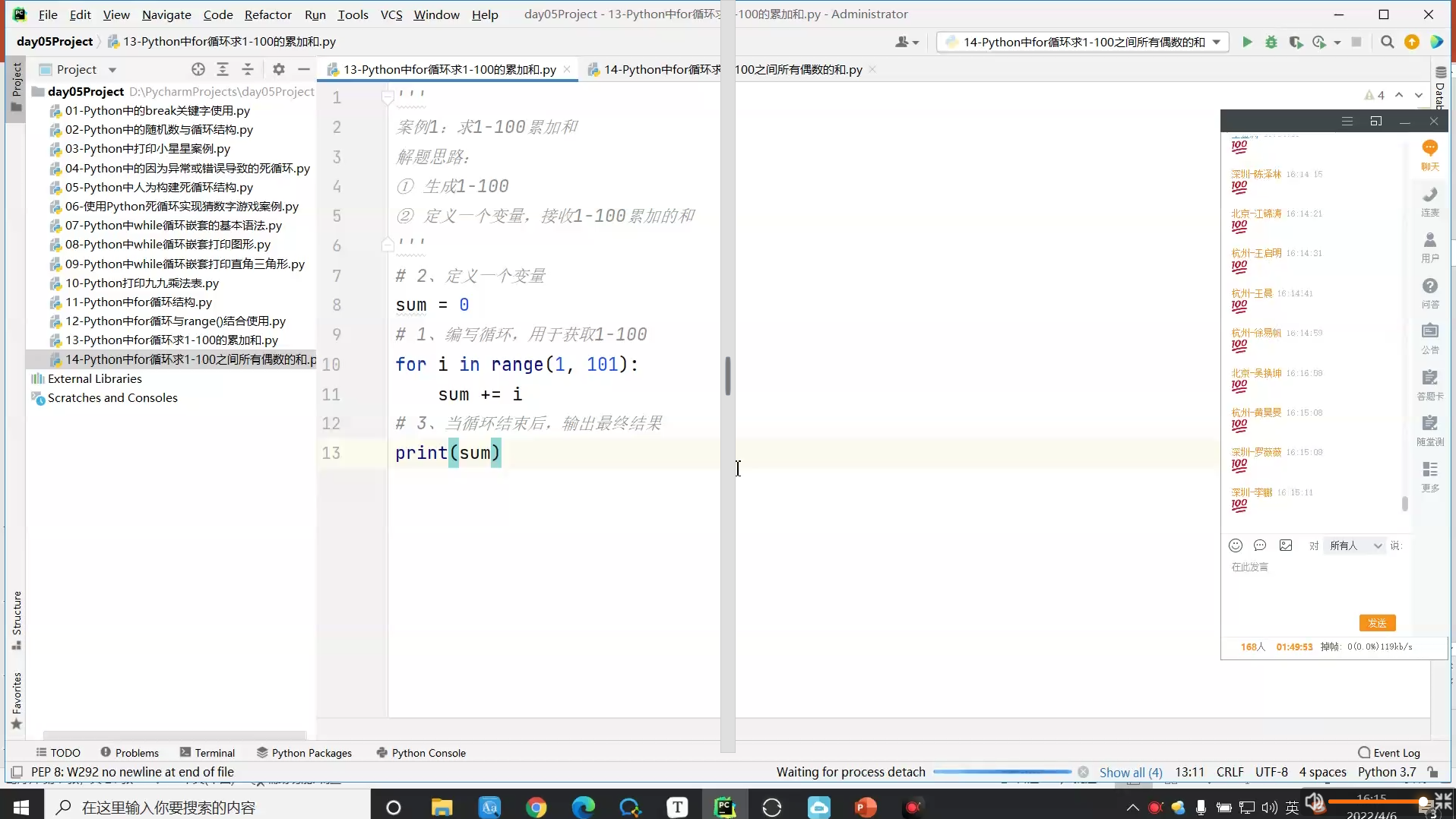
Task: Toggle tool window quick access in status bar corner
Action: pos(17,773)
